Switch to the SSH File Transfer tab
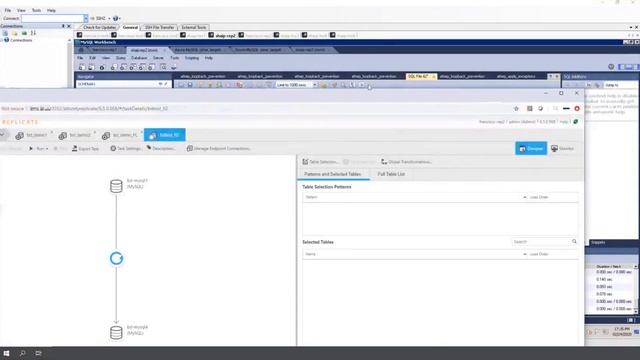This screenshot has height=360, width=640. (160, 27)
